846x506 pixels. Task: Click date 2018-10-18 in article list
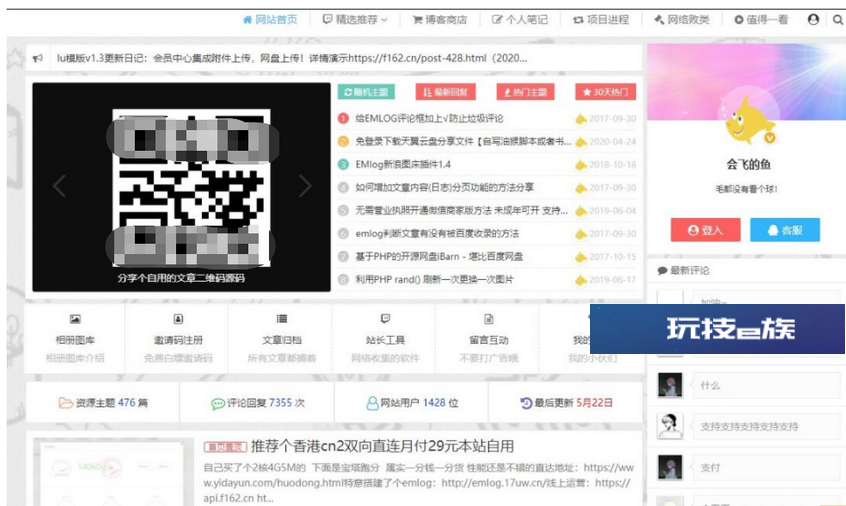click(612, 165)
